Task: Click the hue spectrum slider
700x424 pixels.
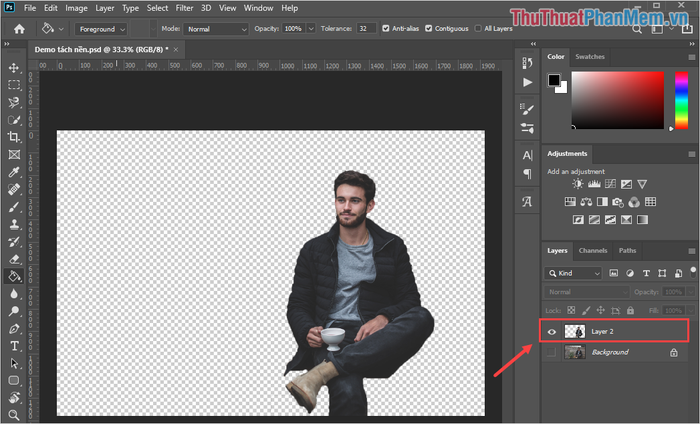Action: tap(681, 100)
